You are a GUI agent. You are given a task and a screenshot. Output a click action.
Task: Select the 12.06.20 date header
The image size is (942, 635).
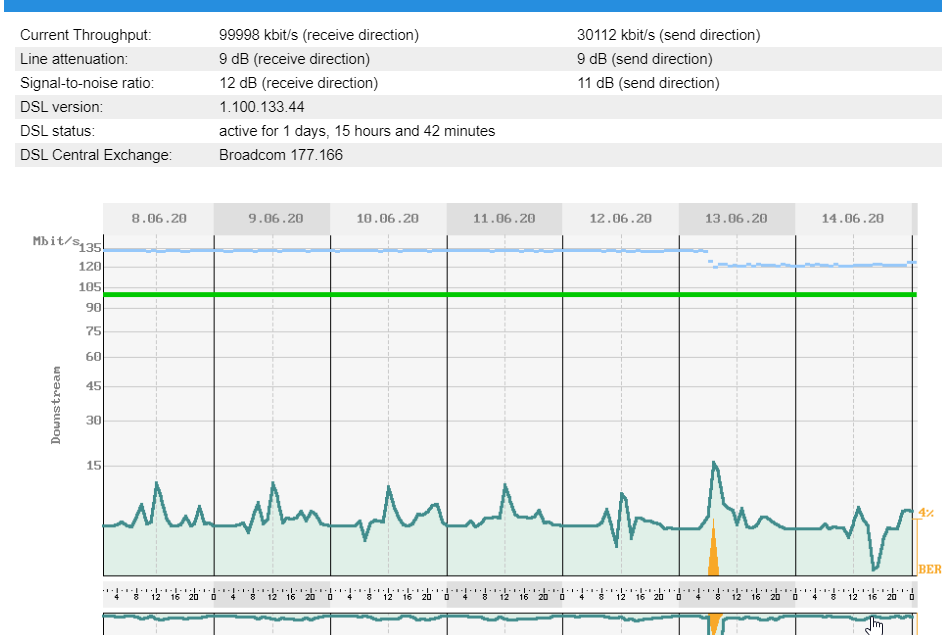point(620,218)
